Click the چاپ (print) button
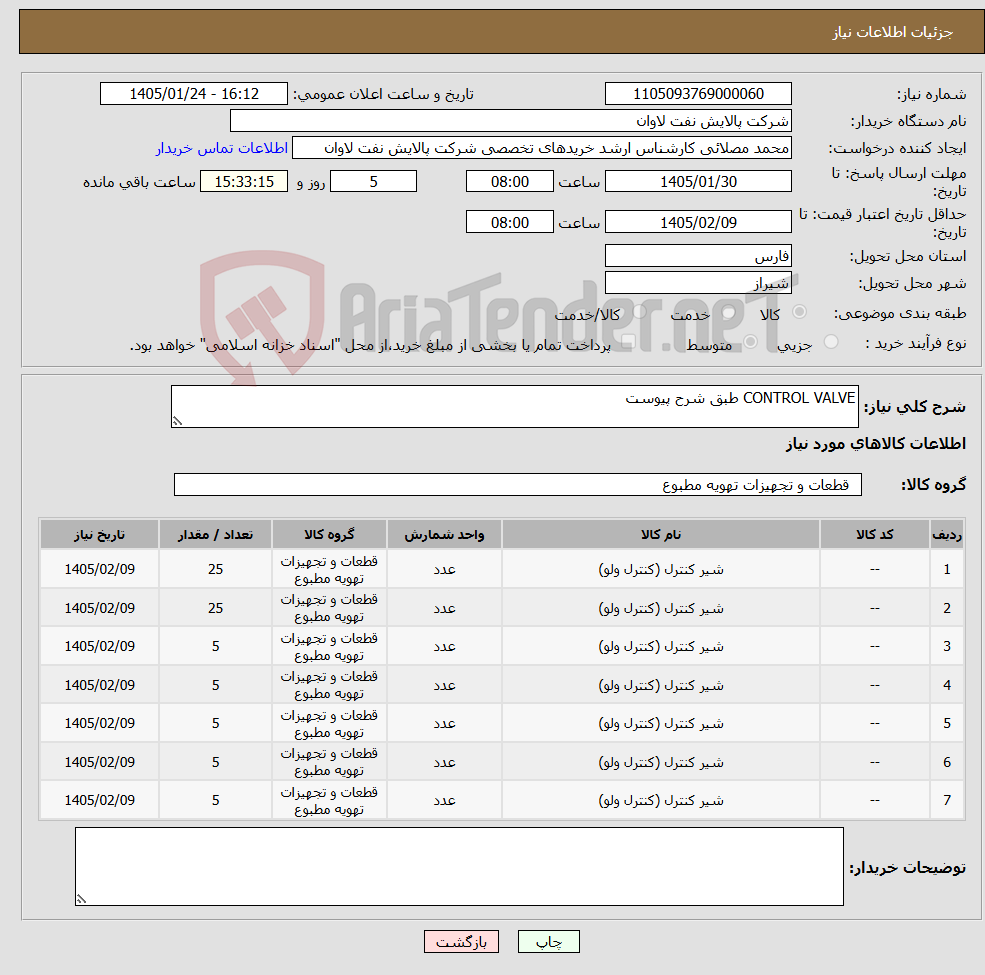The height and width of the screenshot is (975, 985). coord(548,941)
